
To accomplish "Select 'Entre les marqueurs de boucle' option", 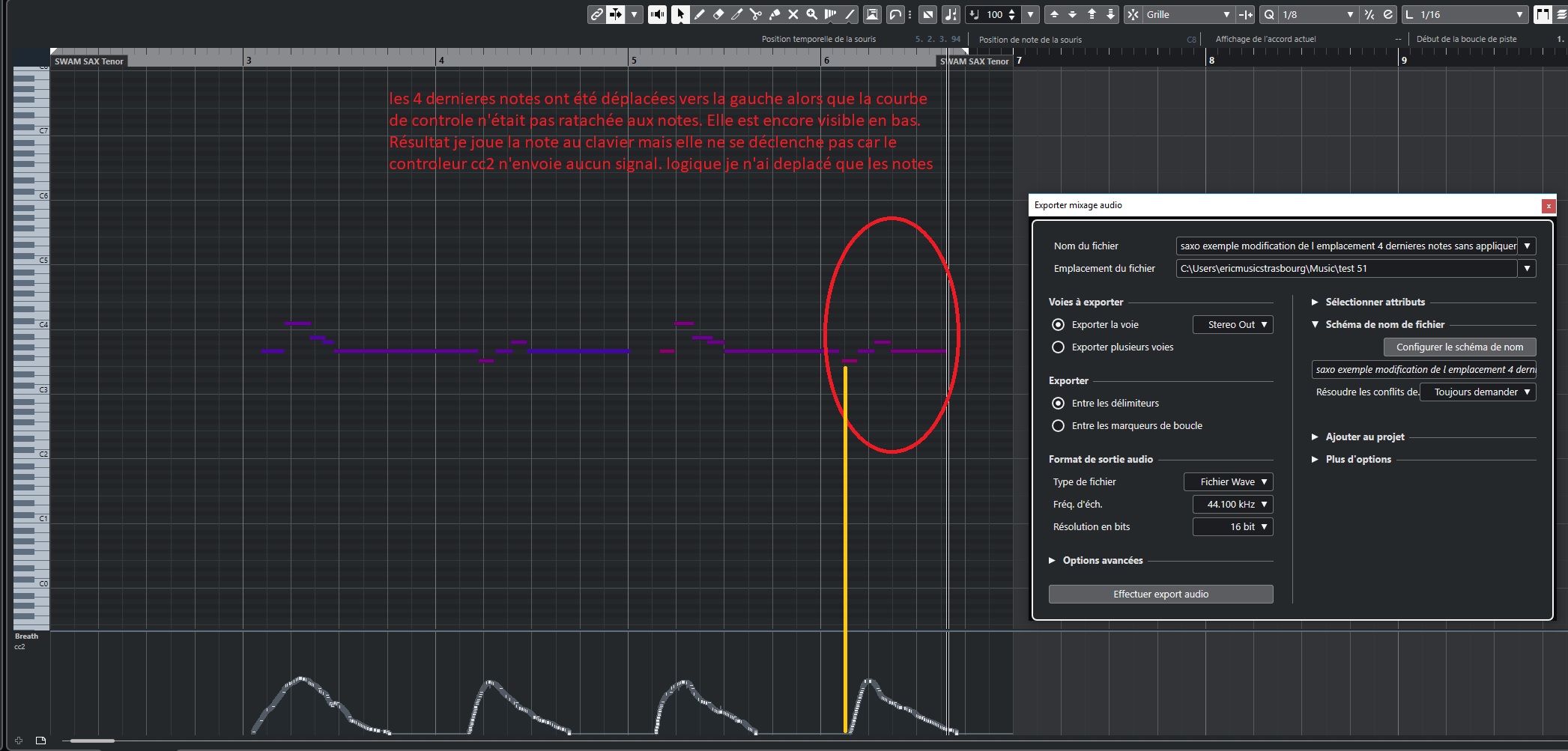I will coord(1058,426).
